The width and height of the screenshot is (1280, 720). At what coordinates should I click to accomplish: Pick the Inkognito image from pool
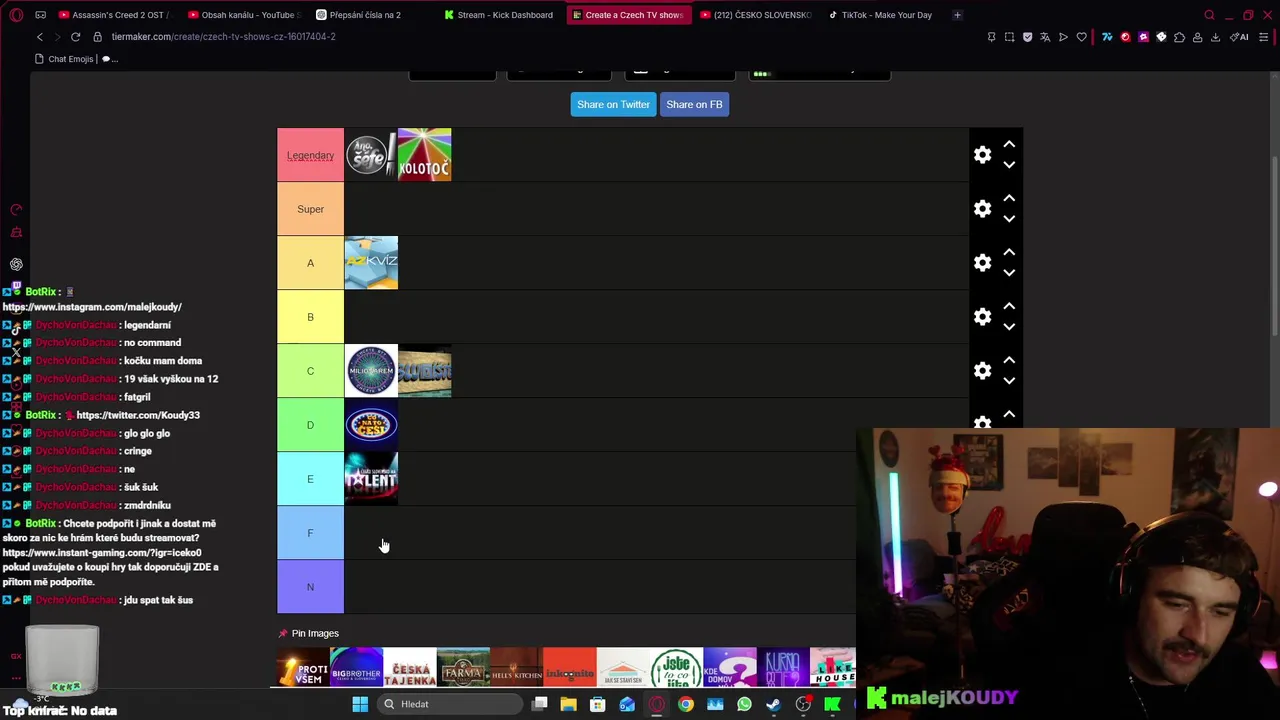click(x=570, y=667)
